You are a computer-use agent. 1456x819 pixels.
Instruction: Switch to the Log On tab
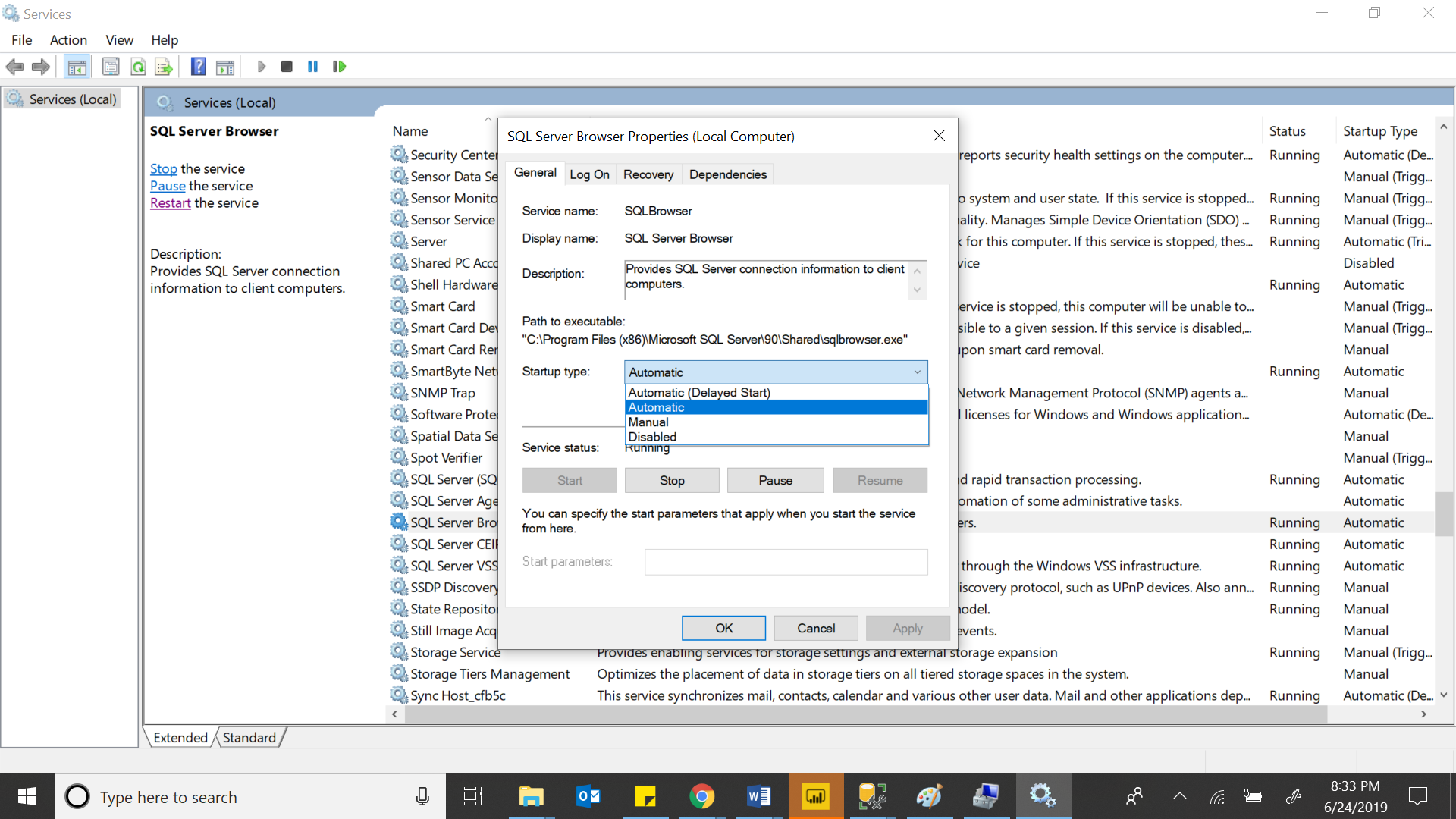click(589, 174)
